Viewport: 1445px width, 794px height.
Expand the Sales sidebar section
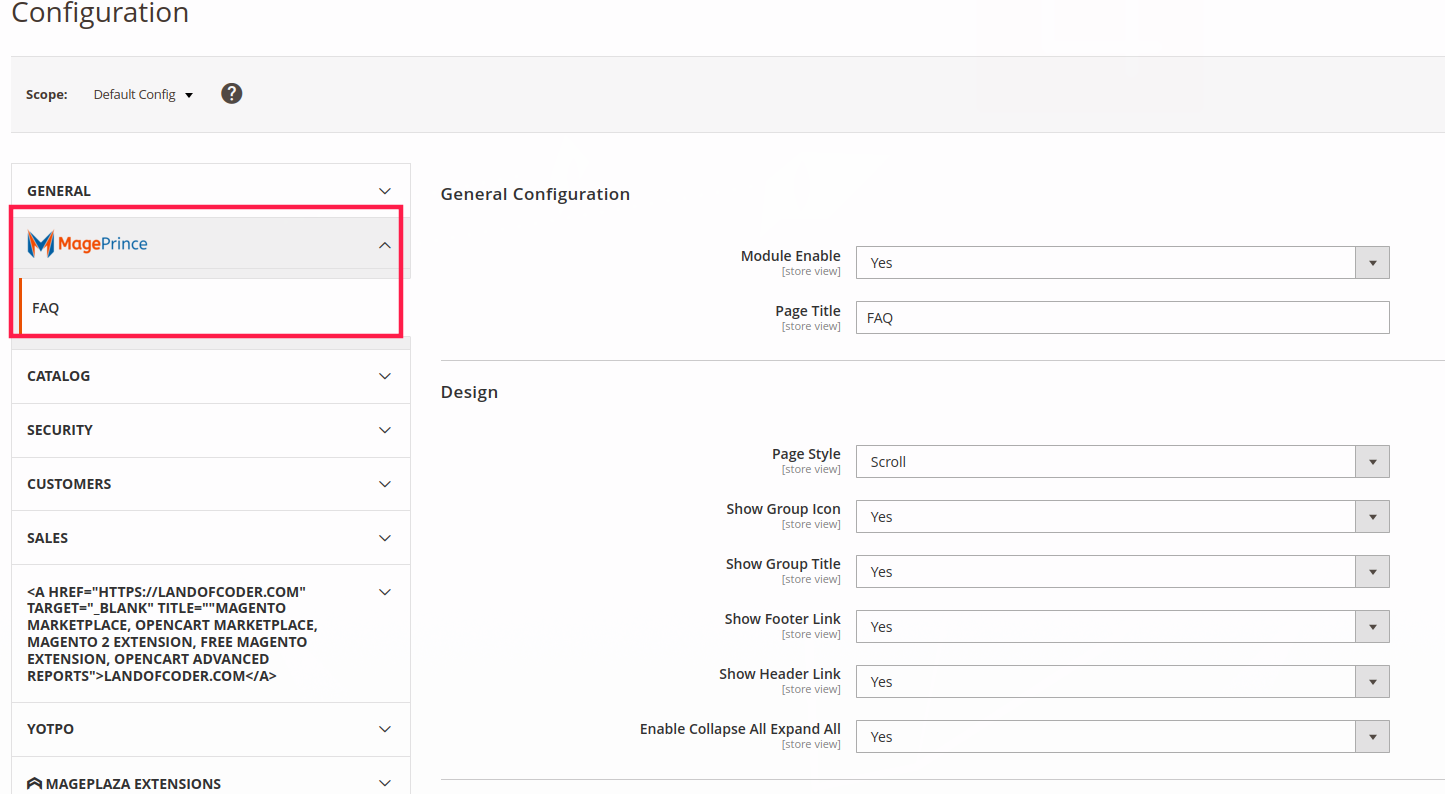coord(210,538)
